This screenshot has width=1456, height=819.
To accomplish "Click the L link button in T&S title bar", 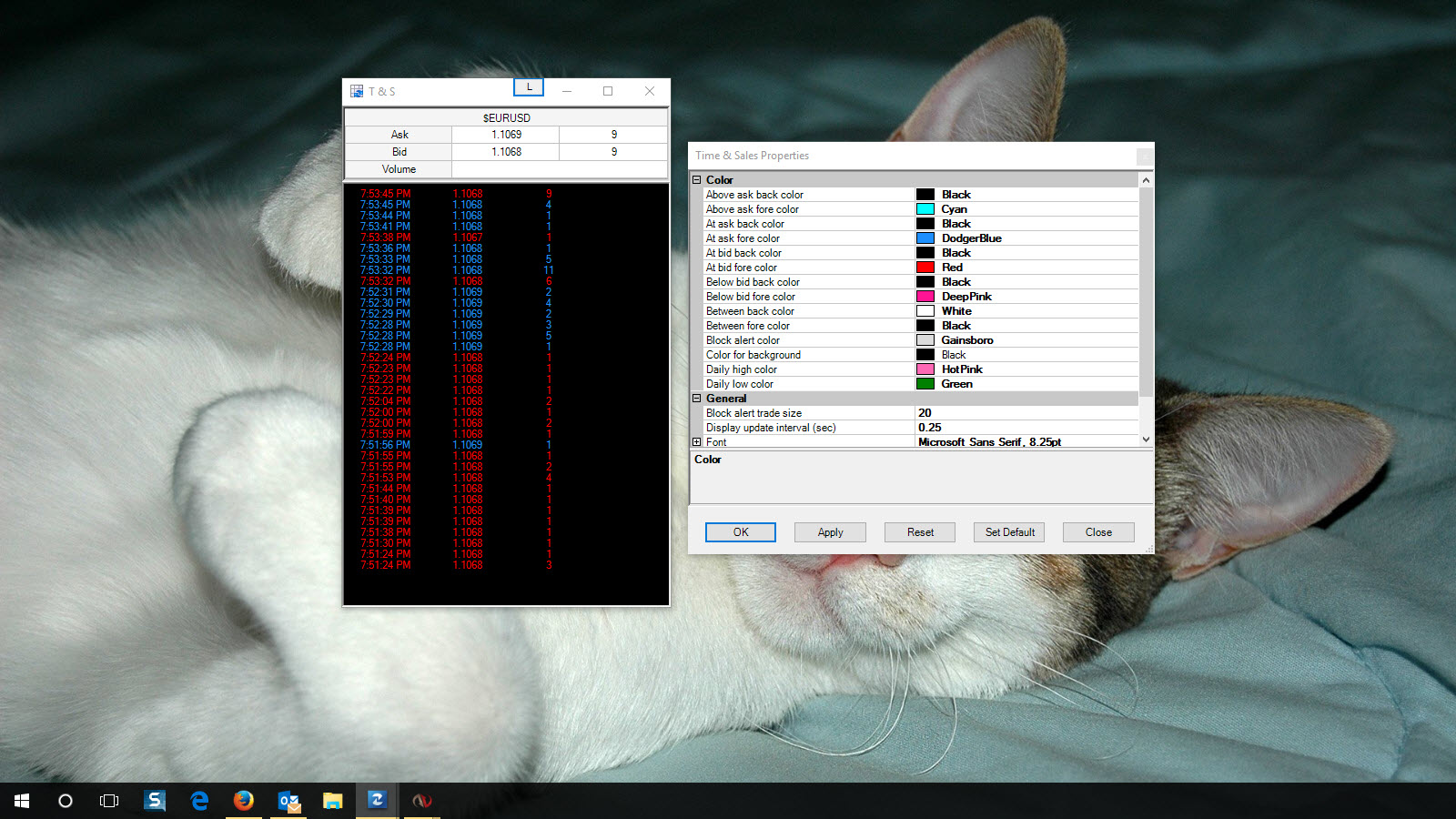I will (x=529, y=87).
